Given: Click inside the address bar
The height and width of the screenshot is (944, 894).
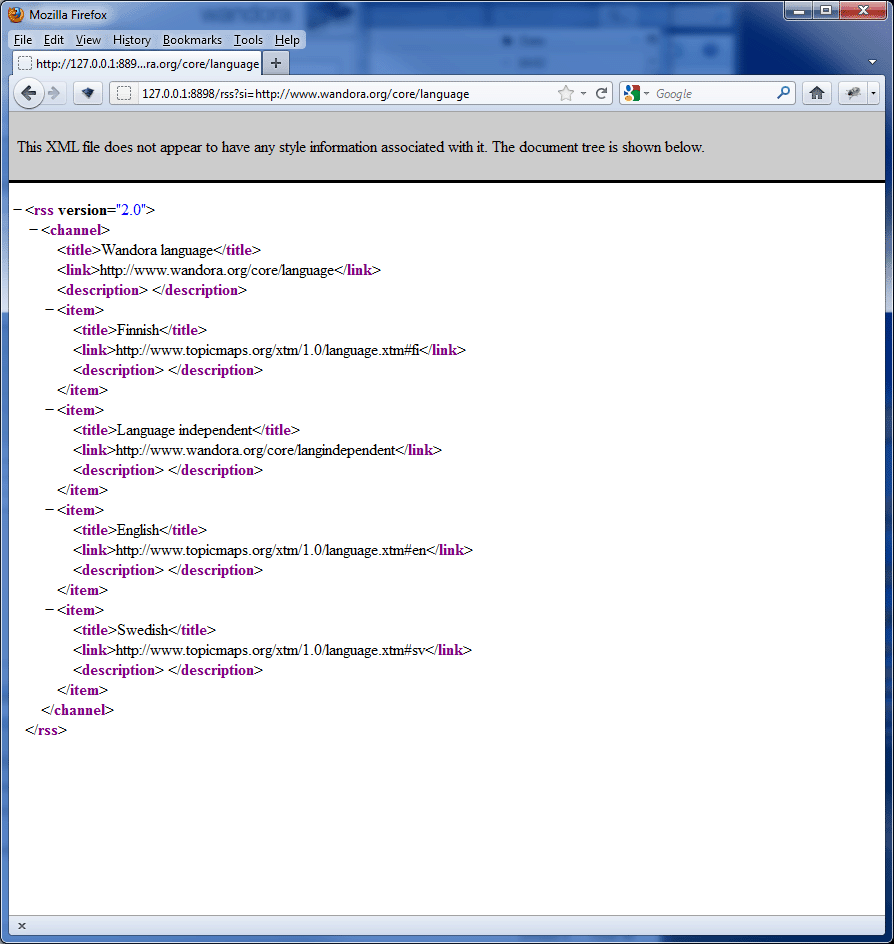Looking at the screenshot, I should [x=350, y=93].
